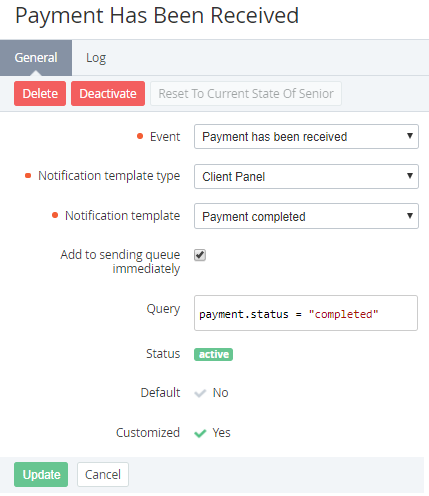429x496 pixels.
Task: Open the Event dropdown list
Action: pyautogui.click(x=306, y=137)
